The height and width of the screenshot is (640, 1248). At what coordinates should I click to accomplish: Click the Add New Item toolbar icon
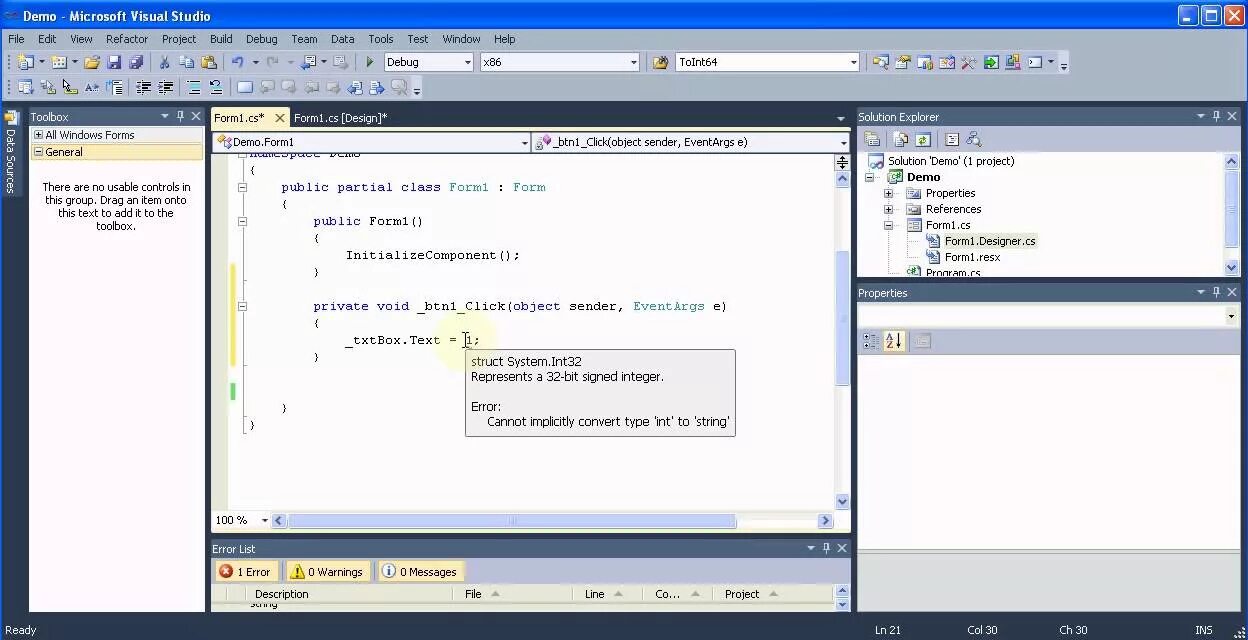click(59, 62)
